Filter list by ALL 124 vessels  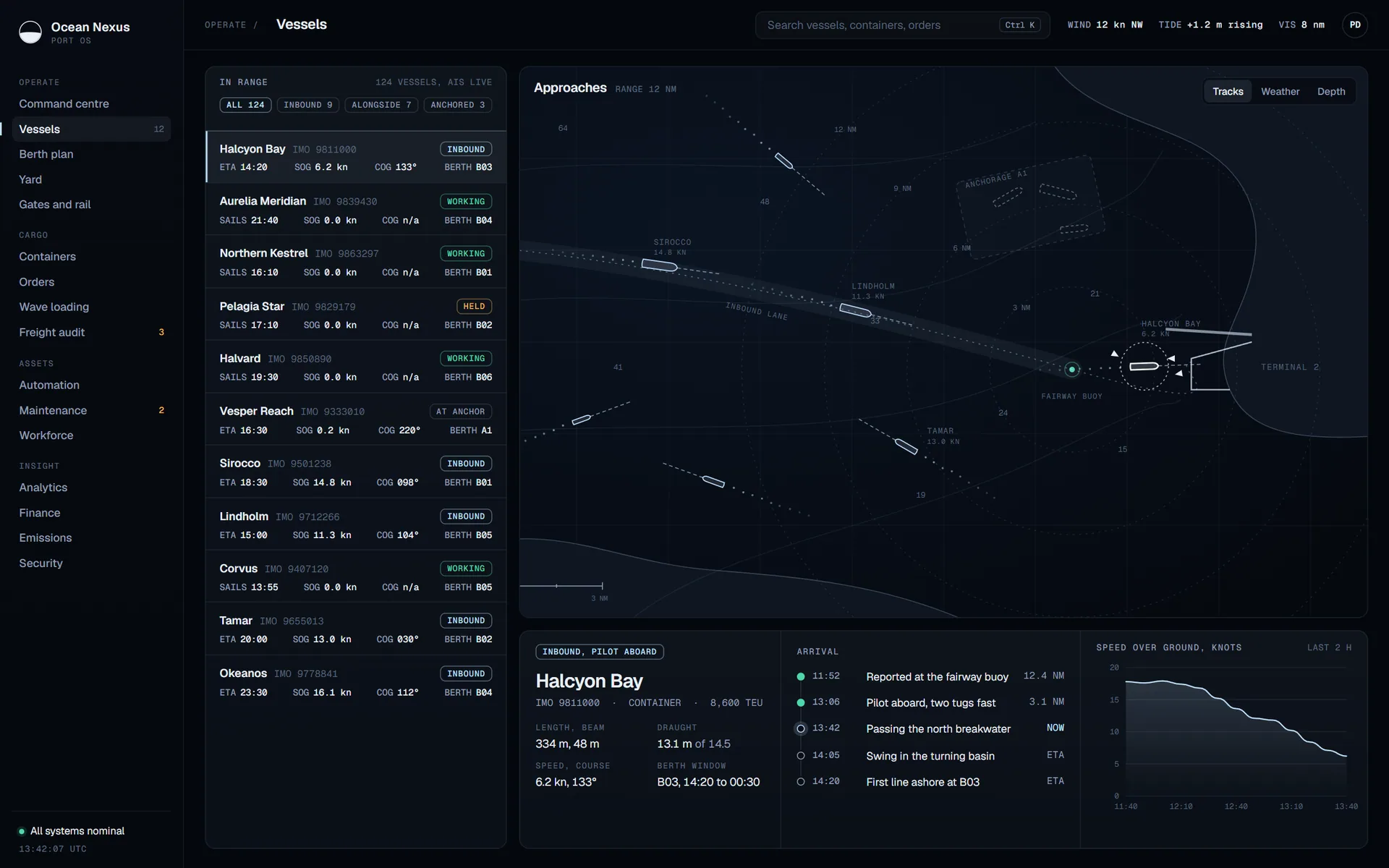245,105
